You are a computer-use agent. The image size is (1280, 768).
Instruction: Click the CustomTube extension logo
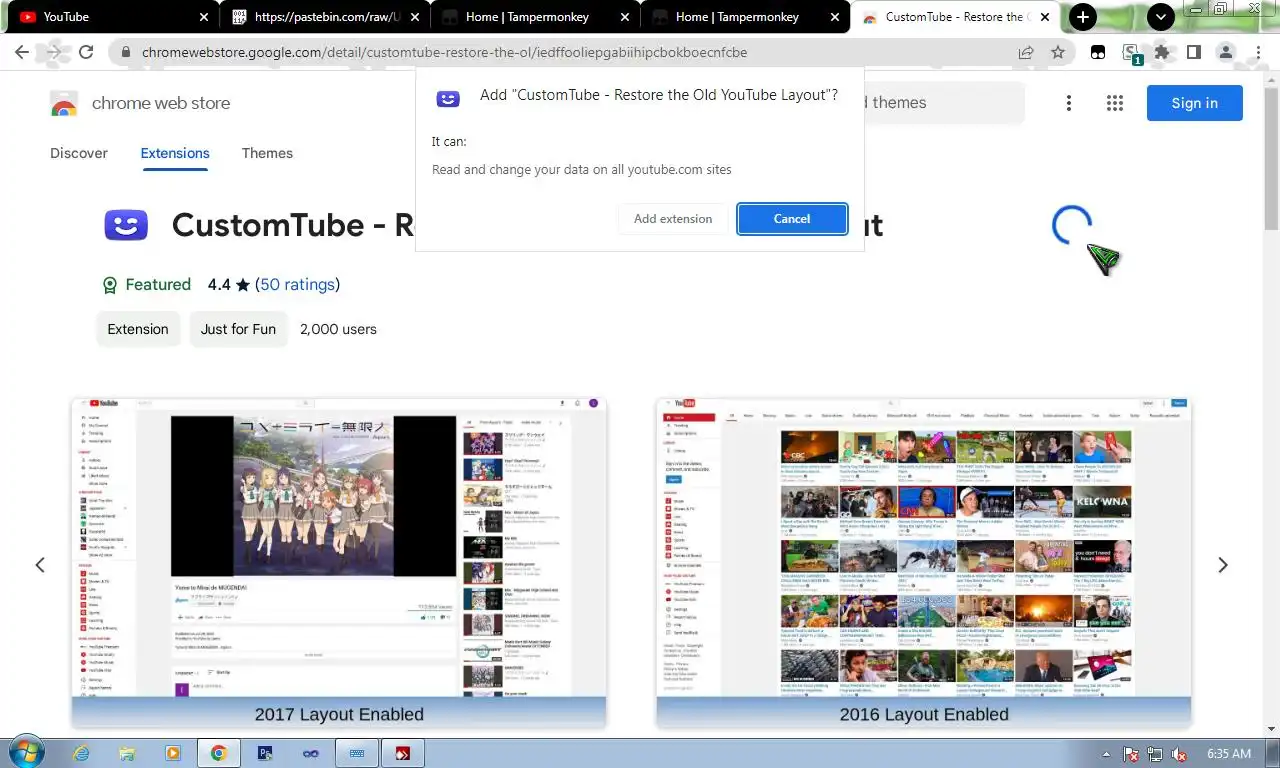(x=126, y=225)
